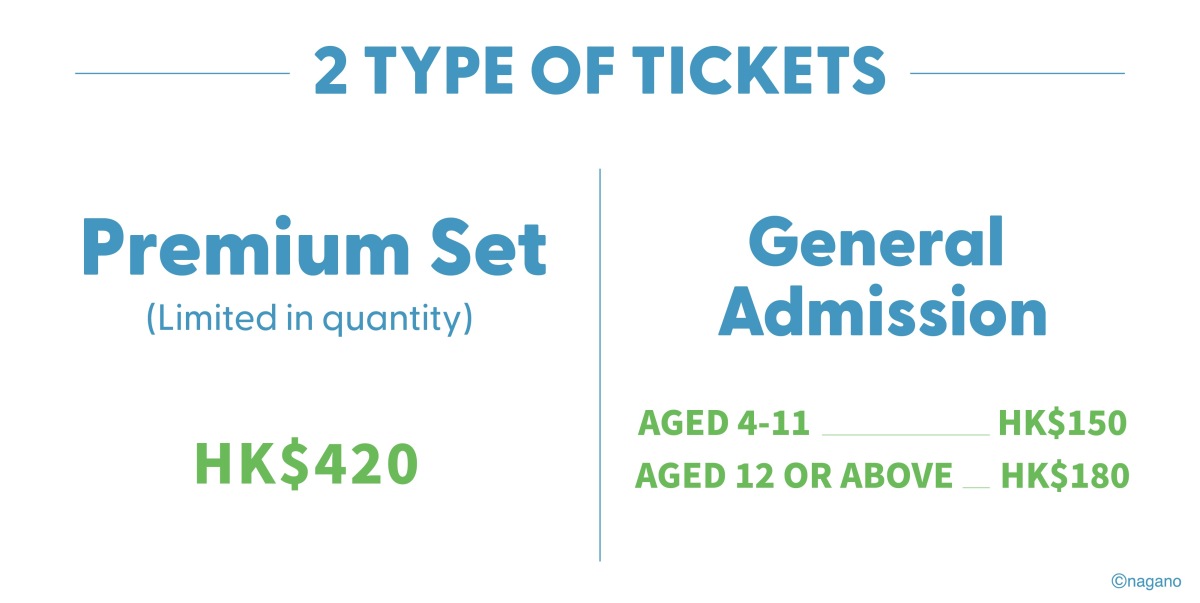1200x603 pixels.
Task: Click the "2 TYPE OF TICKETS" heading
Action: (600, 72)
